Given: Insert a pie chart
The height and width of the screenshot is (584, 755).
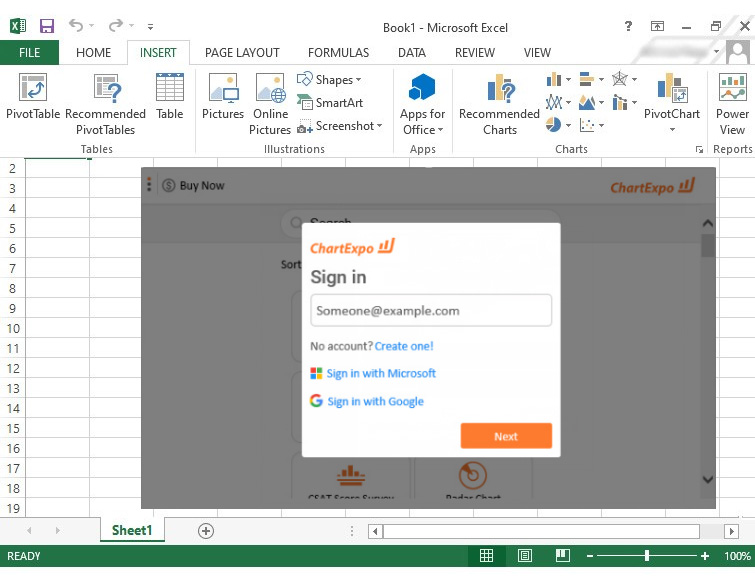Looking at the screenshot, I should 558,125.
